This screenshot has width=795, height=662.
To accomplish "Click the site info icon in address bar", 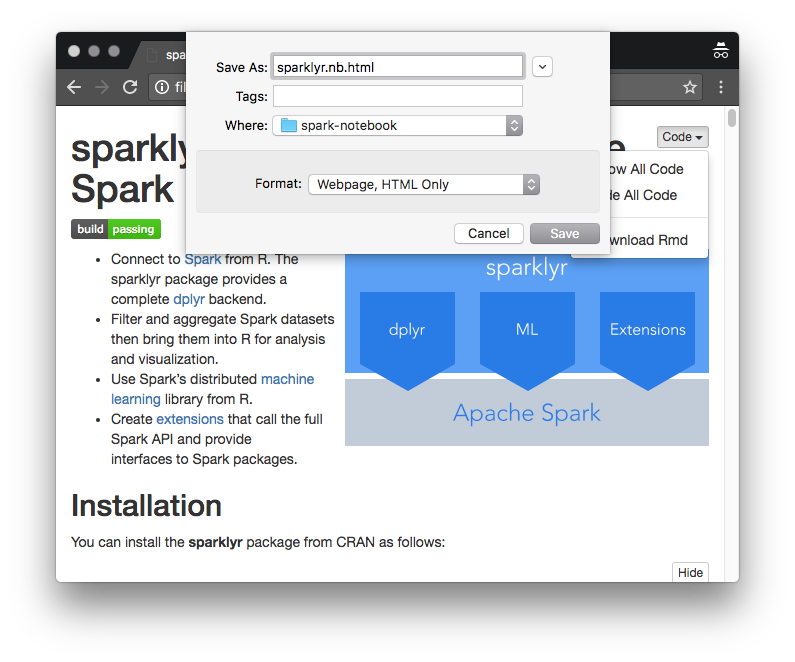I will [161, 87].
